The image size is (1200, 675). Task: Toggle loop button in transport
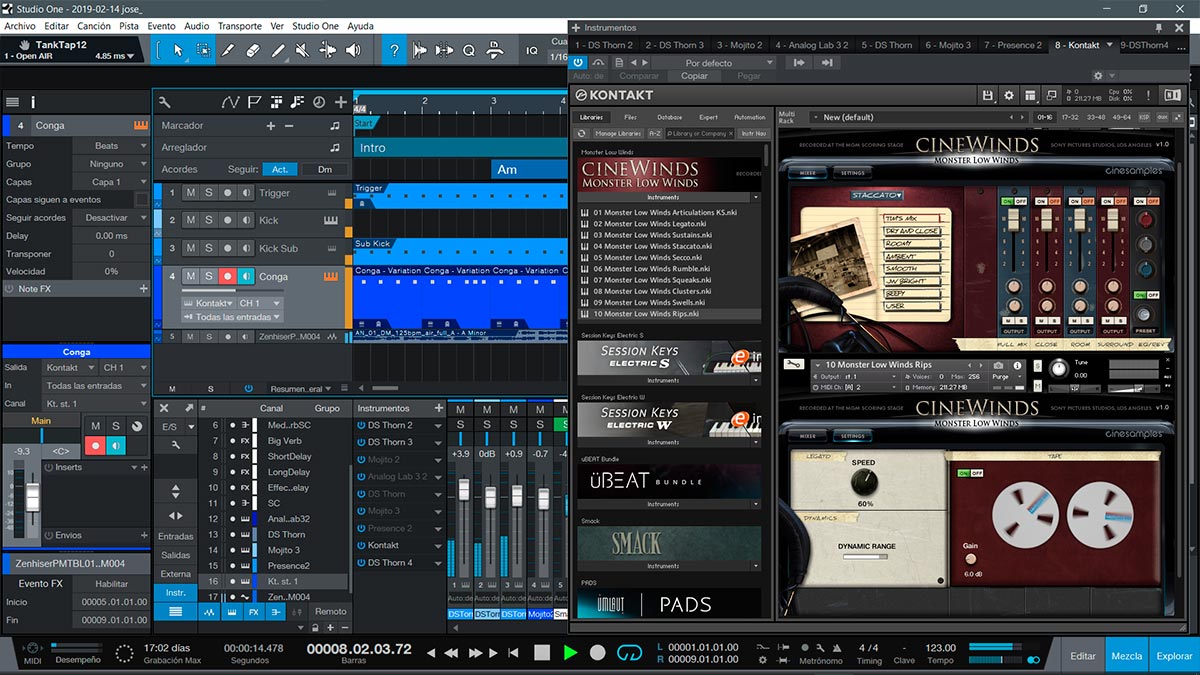(628, 652)
